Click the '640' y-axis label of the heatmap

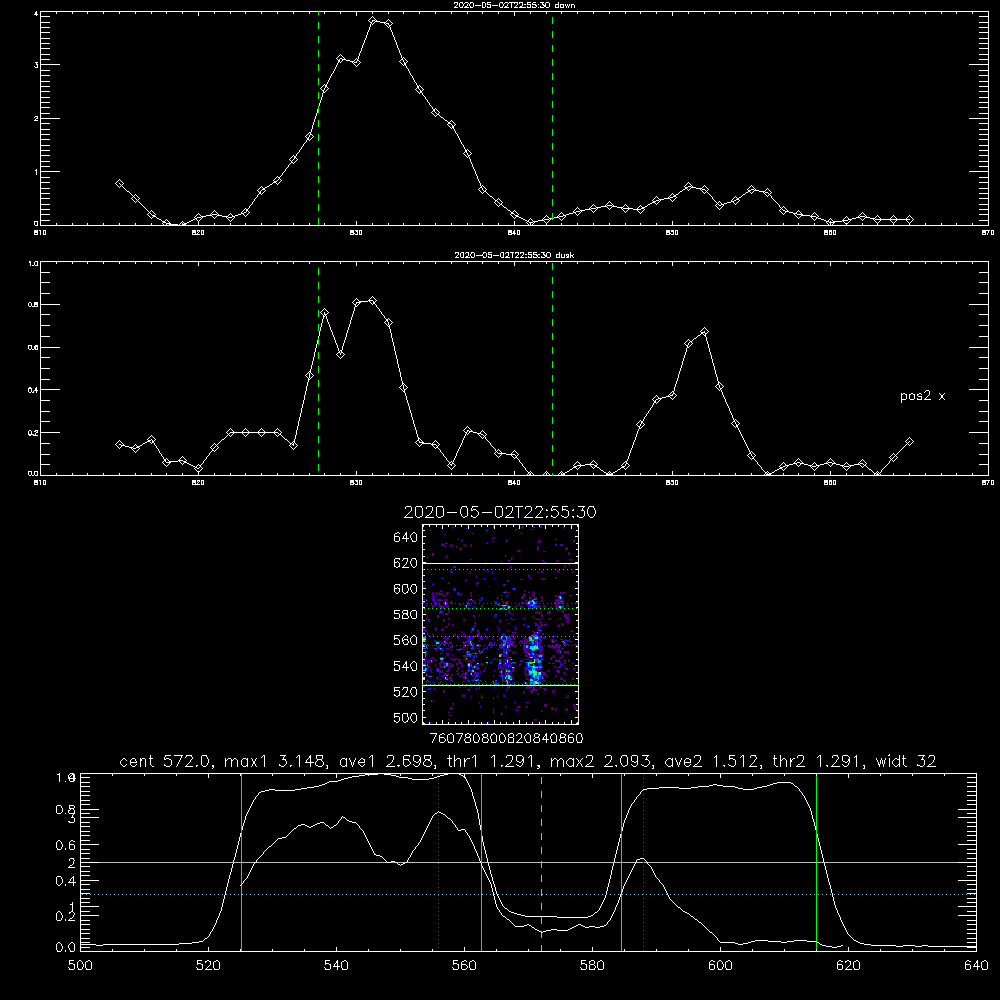pyautogui.click(x=406, y=538)
